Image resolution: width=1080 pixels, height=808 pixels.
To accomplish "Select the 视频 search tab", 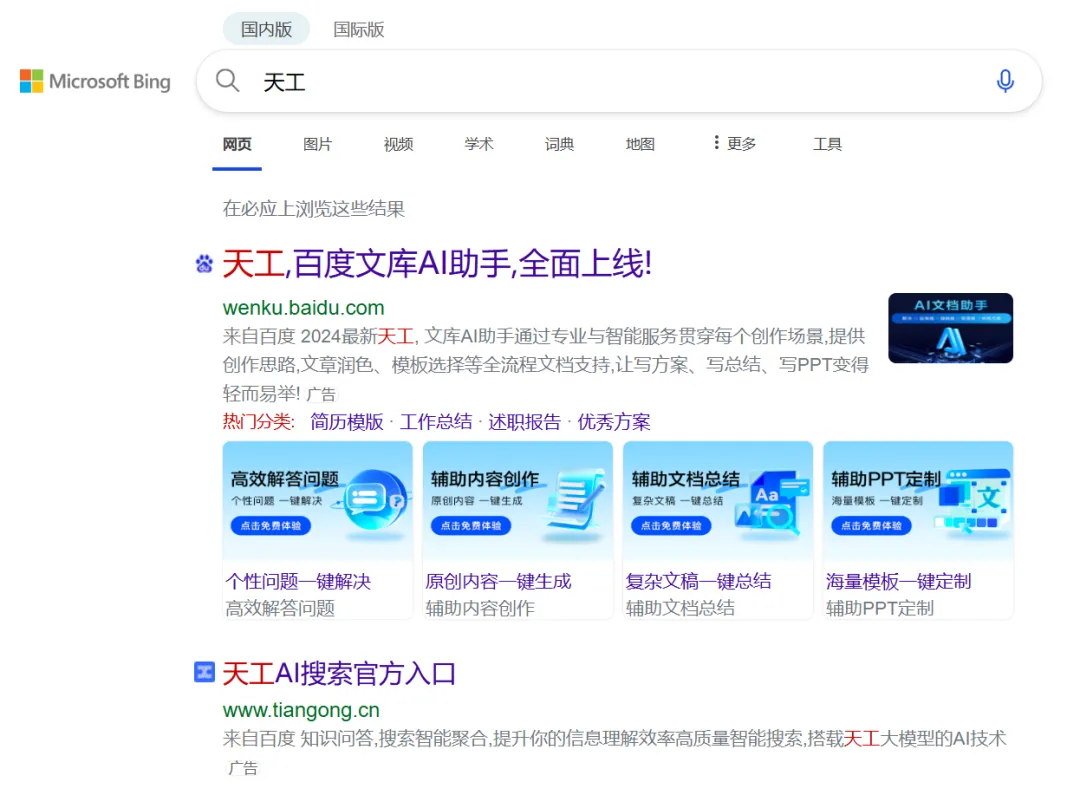I will coord(398,144).
